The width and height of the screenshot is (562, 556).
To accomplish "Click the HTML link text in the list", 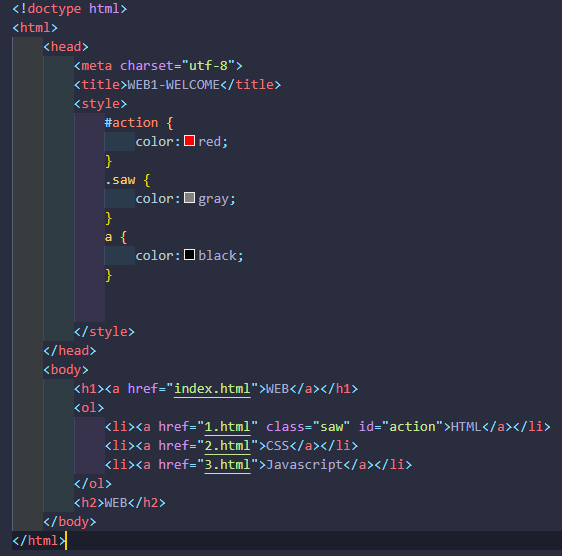I will tap(466, 427).
